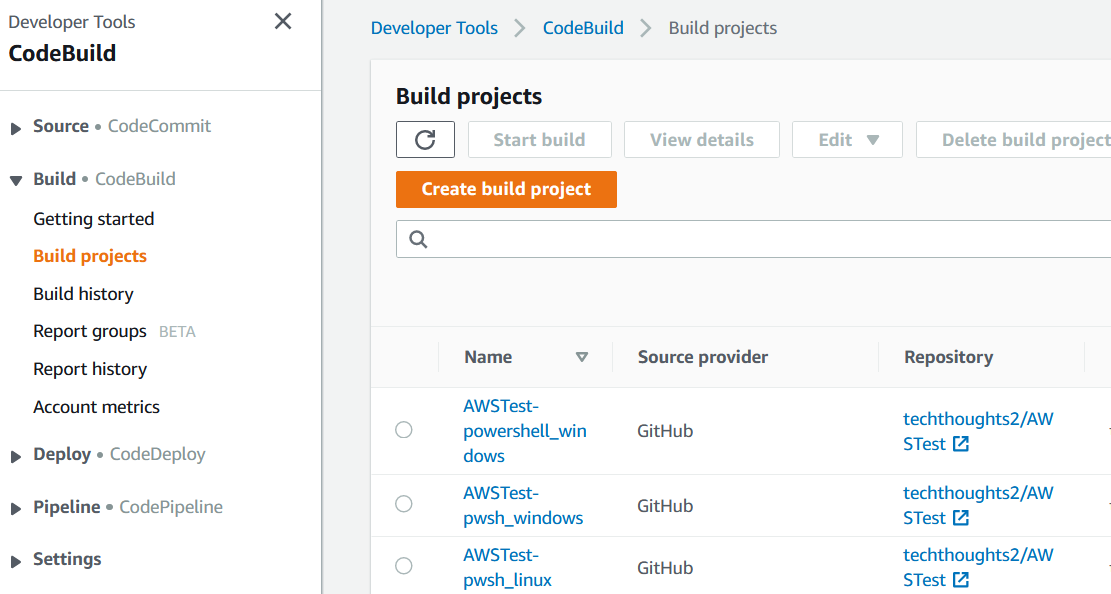This screenshot has height=594, width=1111.
Task: Select AWSTest-pwsh_windows project radio button
Action: 404,503
